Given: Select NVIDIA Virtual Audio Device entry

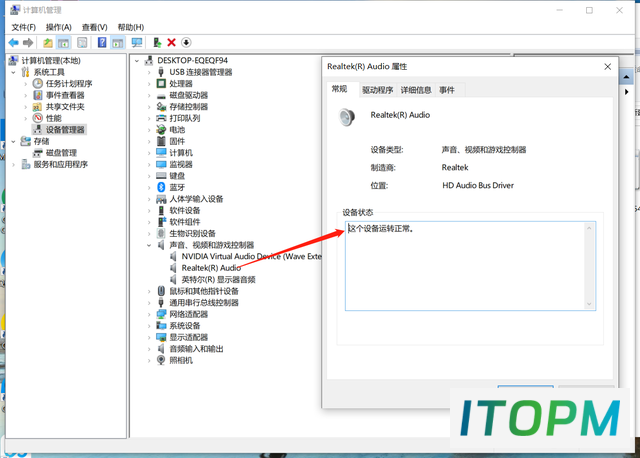Looking at the screenshot, I should (x=251, y=256).
